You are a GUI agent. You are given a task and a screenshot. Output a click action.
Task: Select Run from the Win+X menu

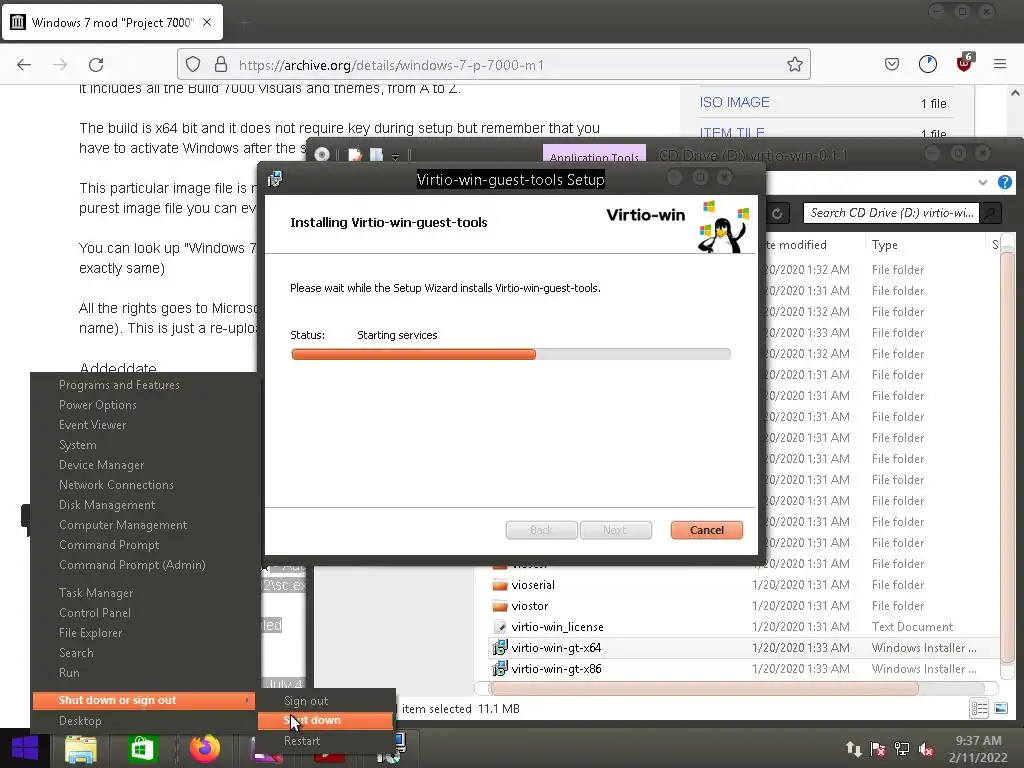[x=69, y=673]
